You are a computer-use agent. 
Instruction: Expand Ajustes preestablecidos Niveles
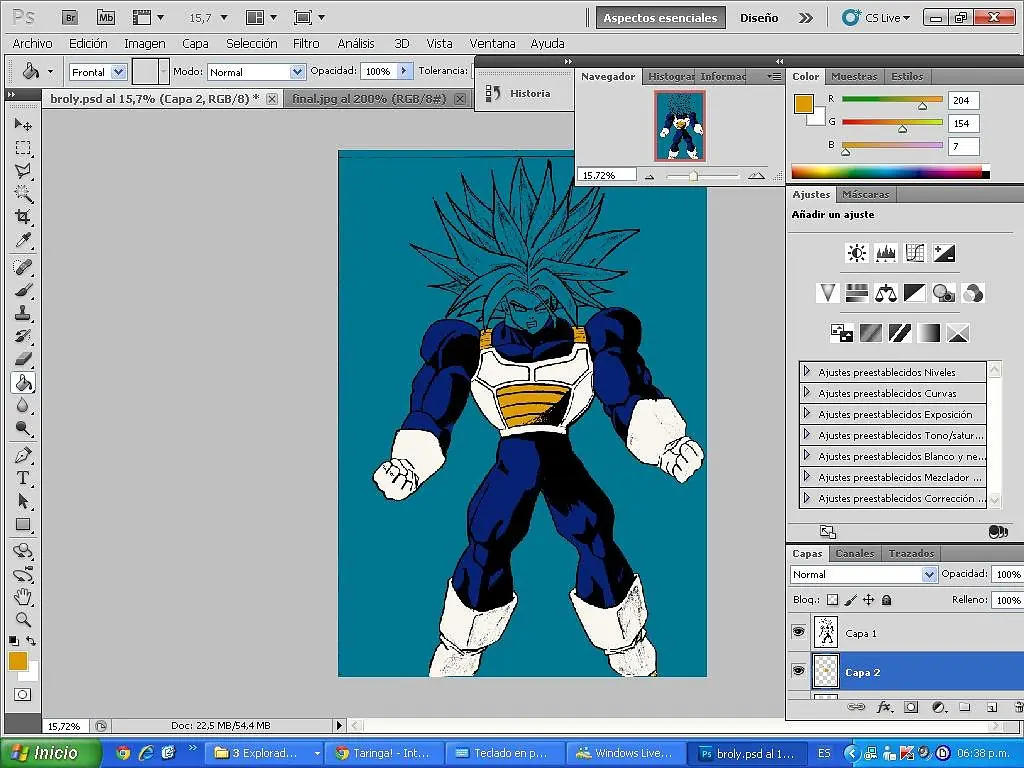(807, 372)
